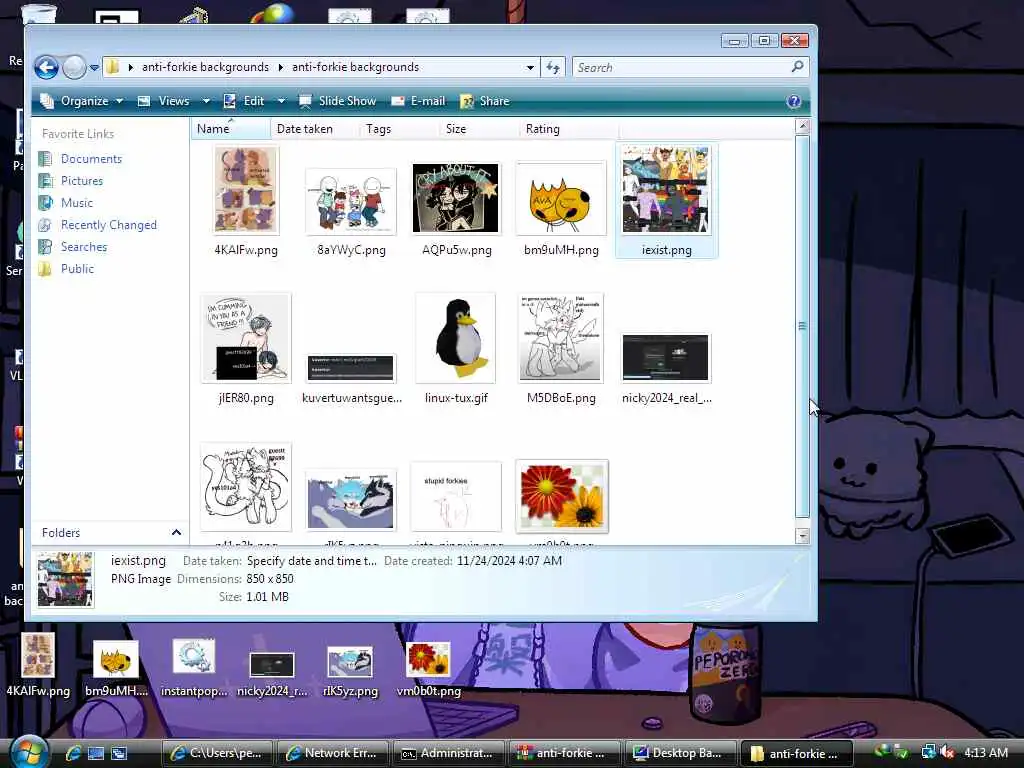Click 'Specify date and time t...' field
The image size is (1024, 768).
pyautogui.click(x=312, y=561)
